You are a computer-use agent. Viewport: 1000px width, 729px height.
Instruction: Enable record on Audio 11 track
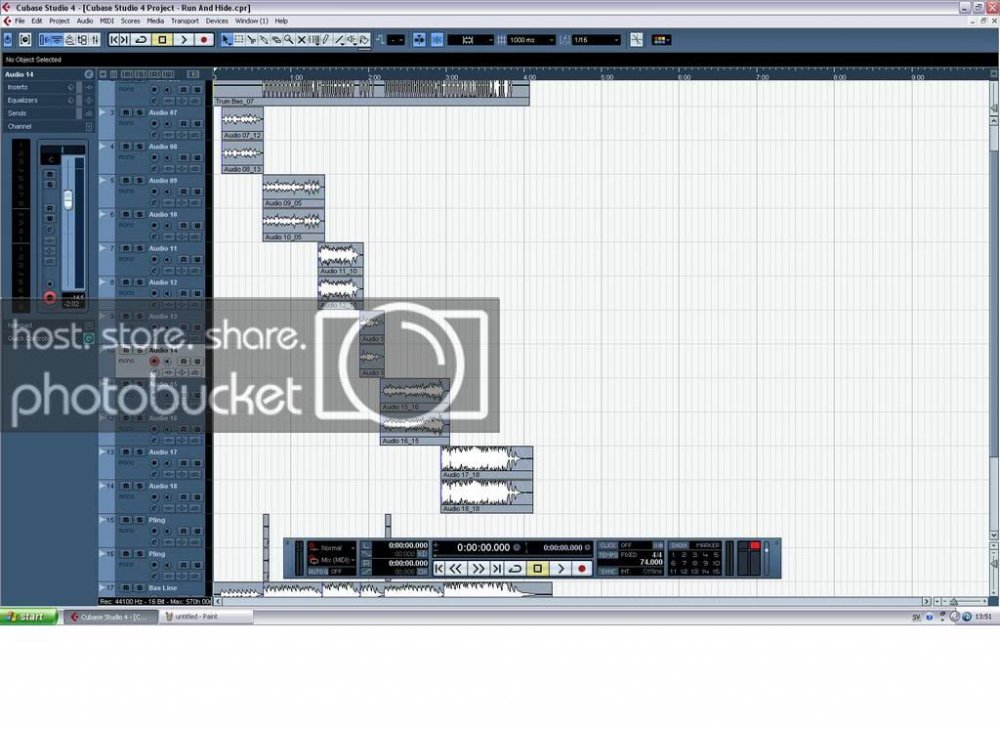click(x=154, y=259)
